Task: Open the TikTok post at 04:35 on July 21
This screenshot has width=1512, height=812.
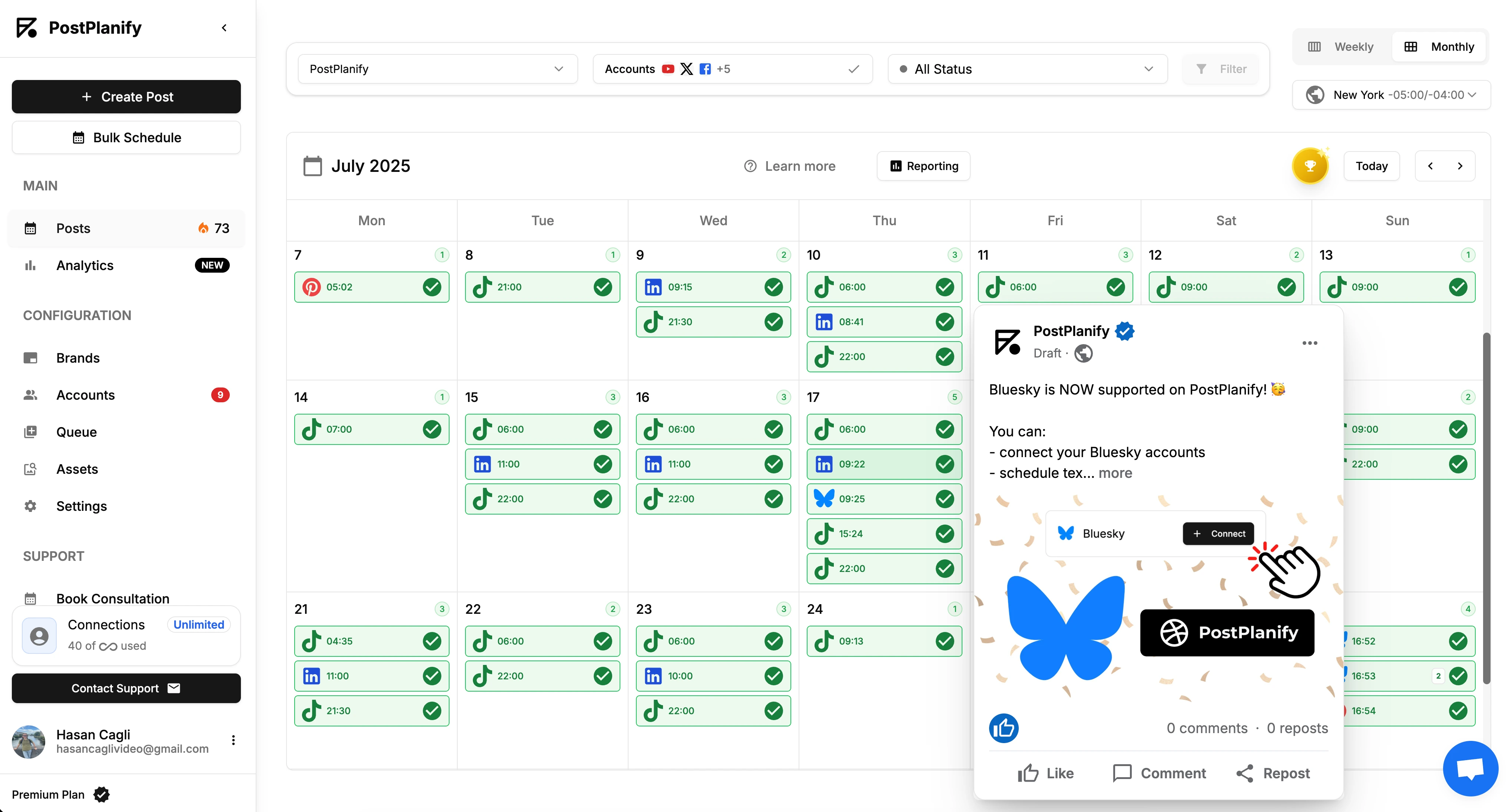Action: 372,641
